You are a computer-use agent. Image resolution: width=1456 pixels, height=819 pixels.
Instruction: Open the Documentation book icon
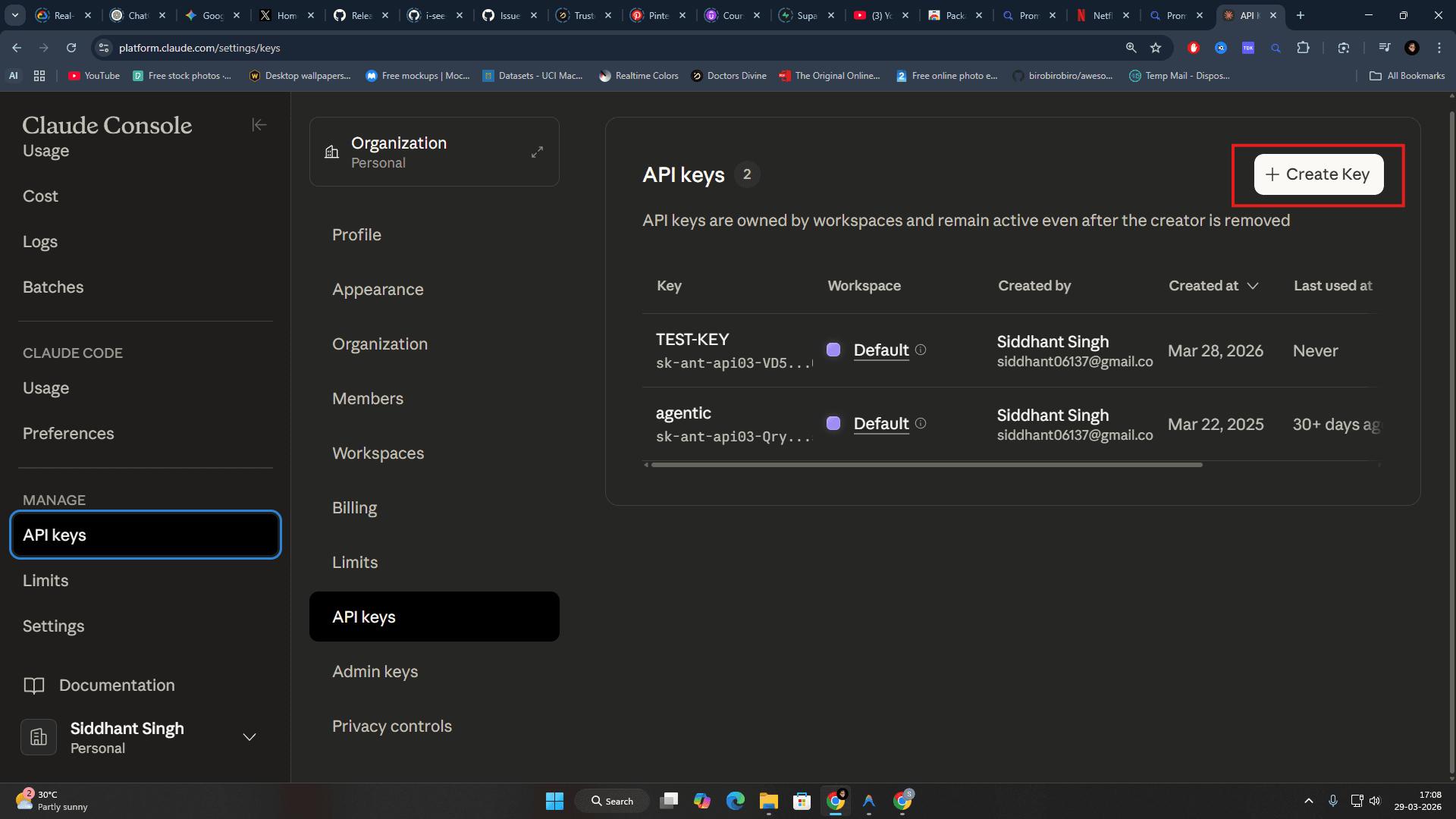(x=35, y=685)
